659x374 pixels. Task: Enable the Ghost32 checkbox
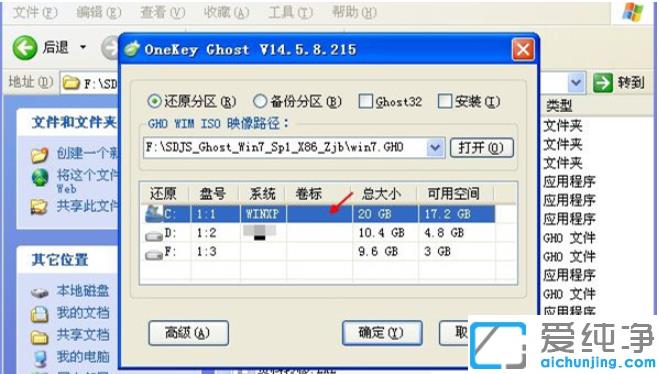tap(365, 101)
